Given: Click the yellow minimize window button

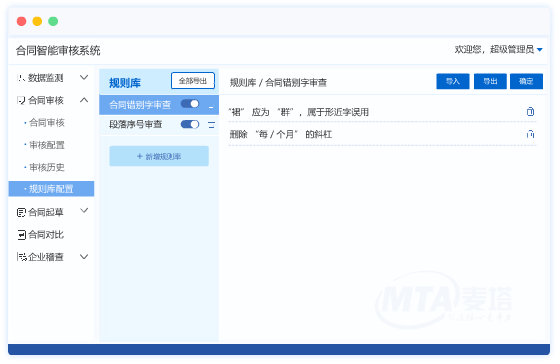Looking at the screenshot, I should [38, 21].
